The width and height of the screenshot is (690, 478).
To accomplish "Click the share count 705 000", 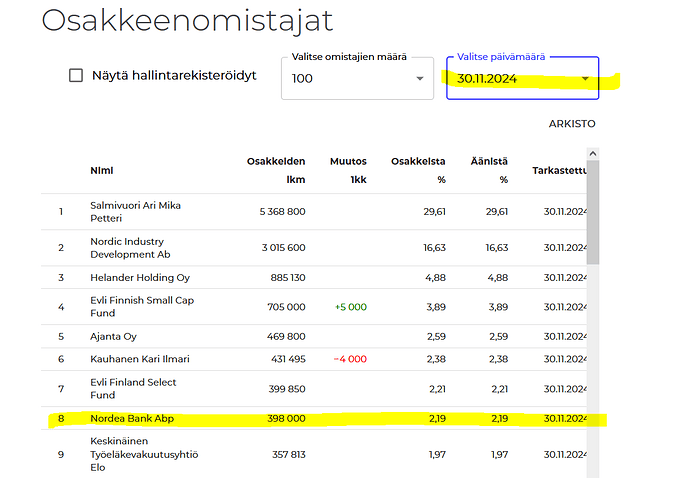I will tap(286, 307).
